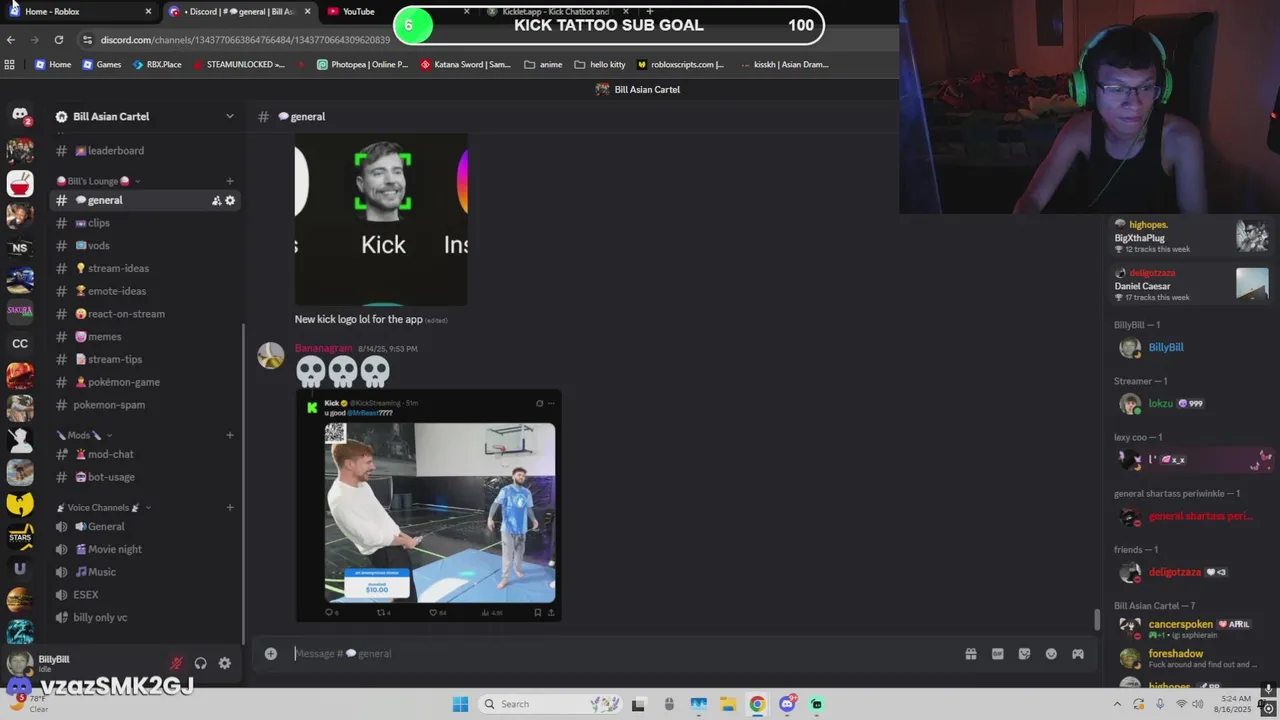Create channel in Mods category
This screenshot has height=720, width=1280.
pos(230,435)
